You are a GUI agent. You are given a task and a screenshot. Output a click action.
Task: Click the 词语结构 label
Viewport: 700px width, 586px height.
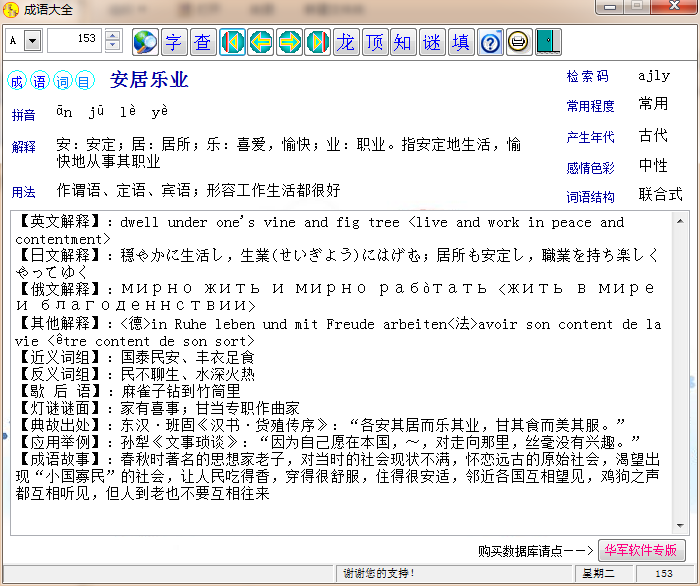pos(590,197)
